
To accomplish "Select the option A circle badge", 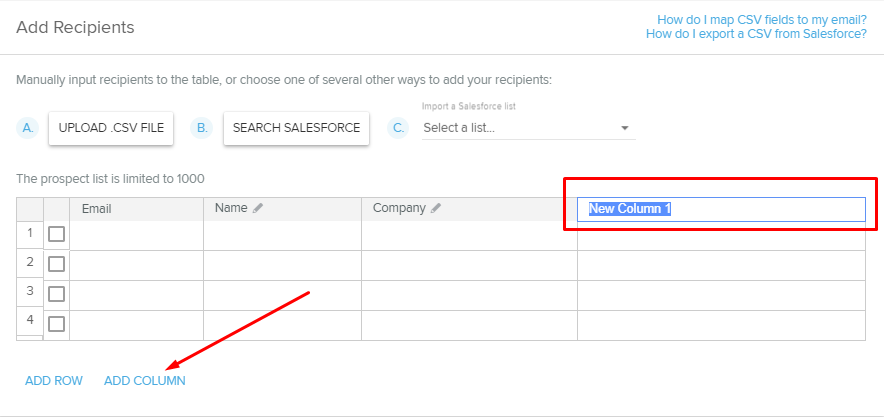I will coord(28,128).
